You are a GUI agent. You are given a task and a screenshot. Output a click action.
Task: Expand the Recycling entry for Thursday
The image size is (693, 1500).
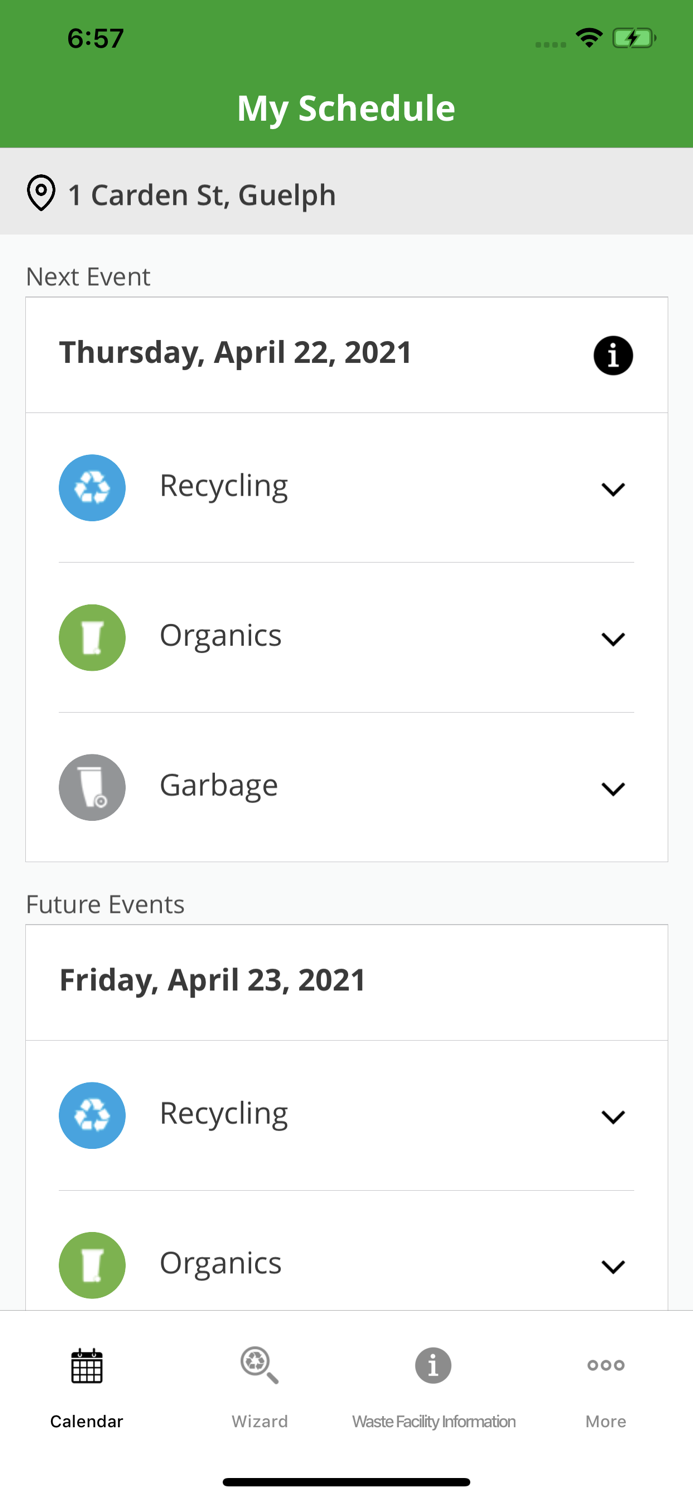click(614, 489)
